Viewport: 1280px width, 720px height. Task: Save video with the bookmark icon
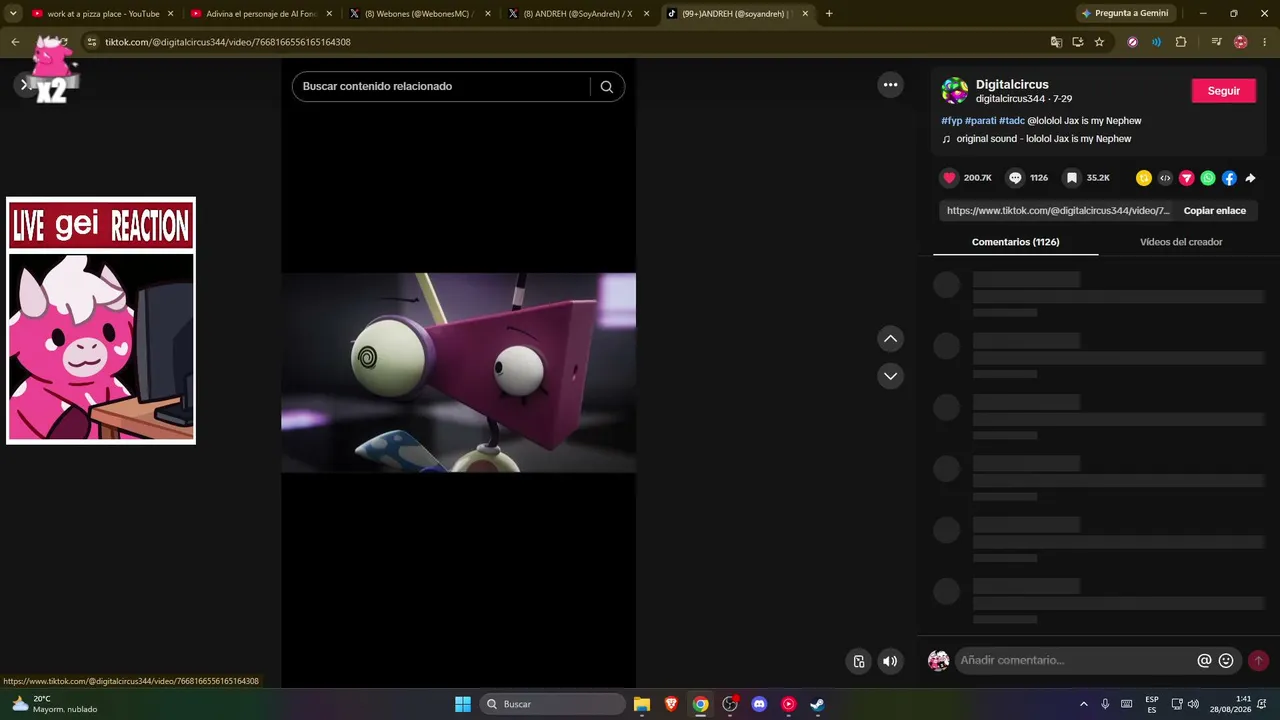(1072, 178)
